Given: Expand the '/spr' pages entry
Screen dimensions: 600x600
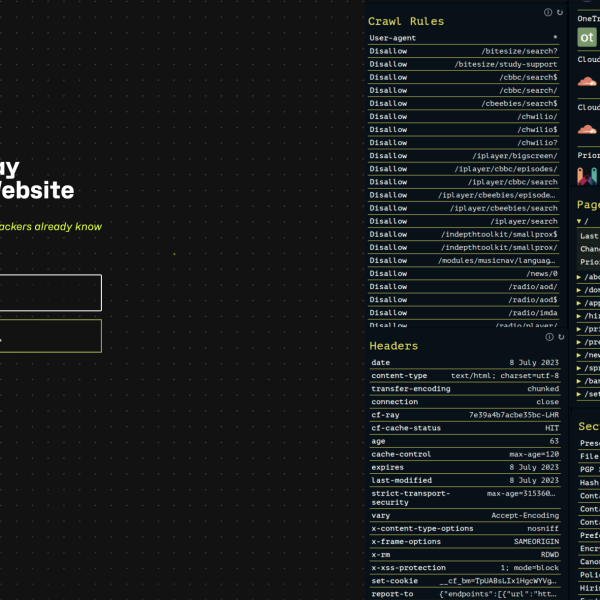Looking at the screenshot, I should [579, 368].
